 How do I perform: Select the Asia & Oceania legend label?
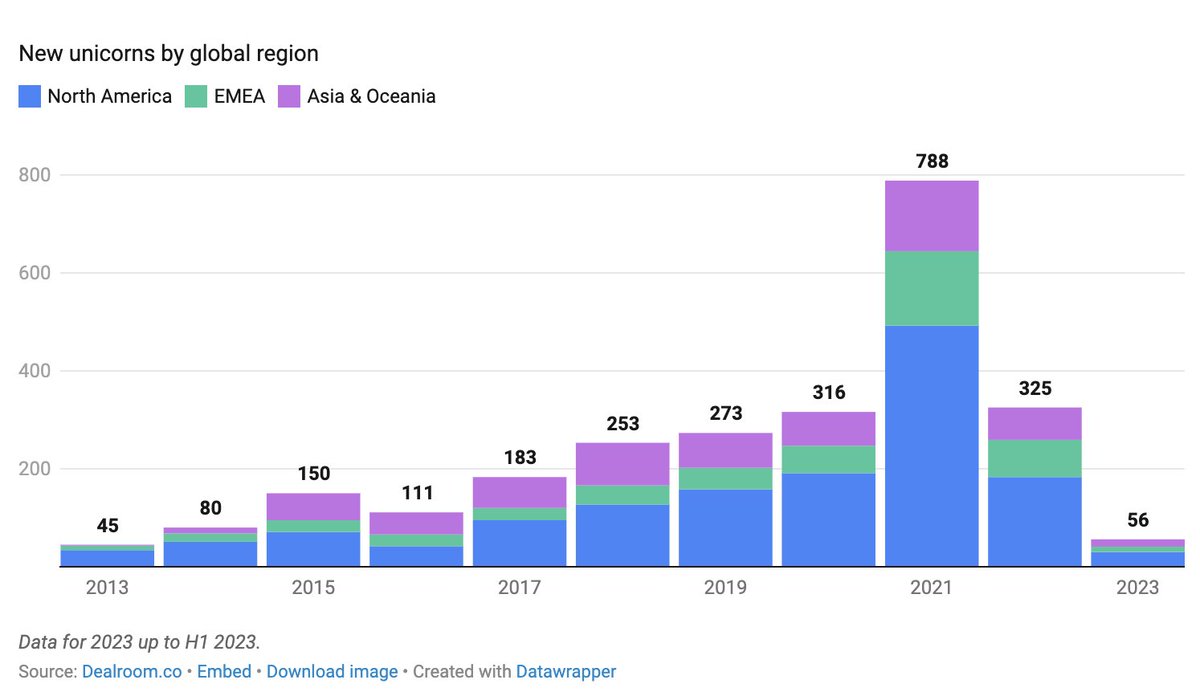point(371,97)
